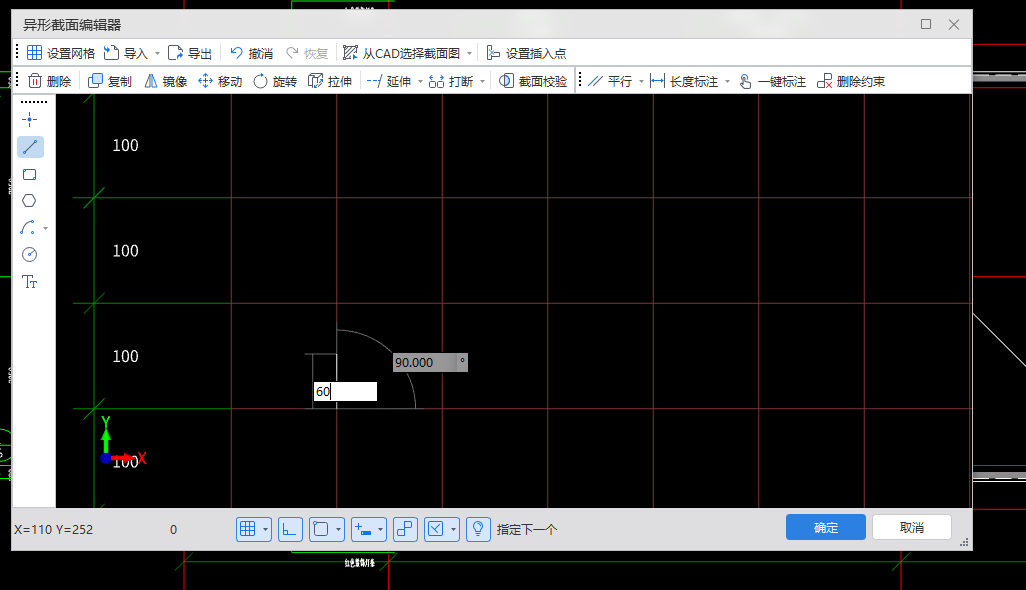Maximize the 异形截面编辑器 window
This screenshot has width=1026, height=590.
pos(926,24)
